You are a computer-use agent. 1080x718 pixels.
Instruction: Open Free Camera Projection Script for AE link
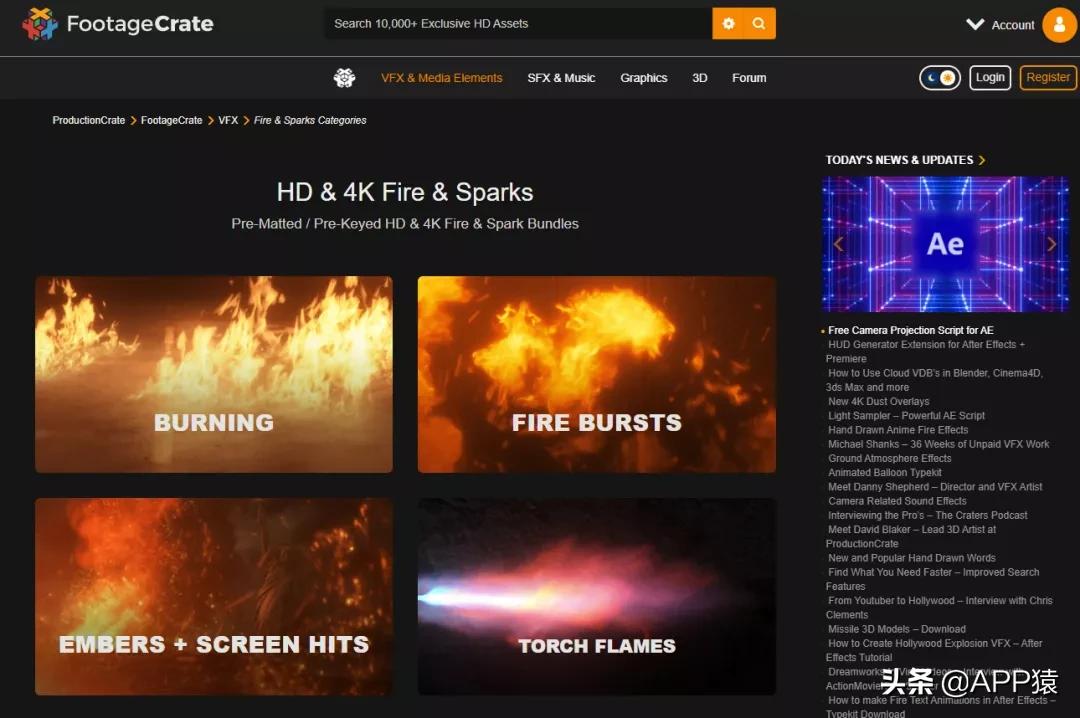coord(910,330)
